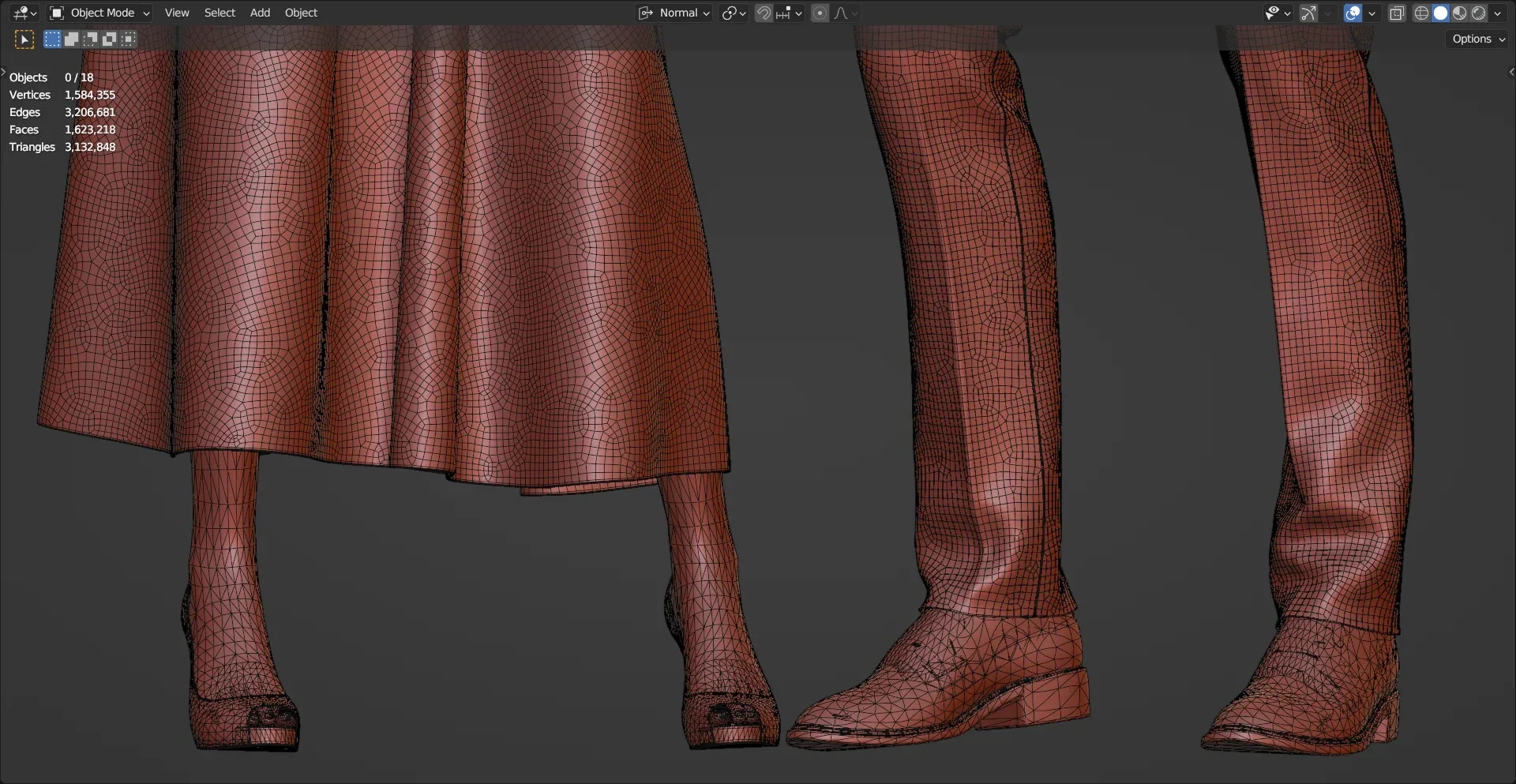The image size is (1516, 784).
Task: Toggle the snap magnet icon
Action: pos(764,13)
